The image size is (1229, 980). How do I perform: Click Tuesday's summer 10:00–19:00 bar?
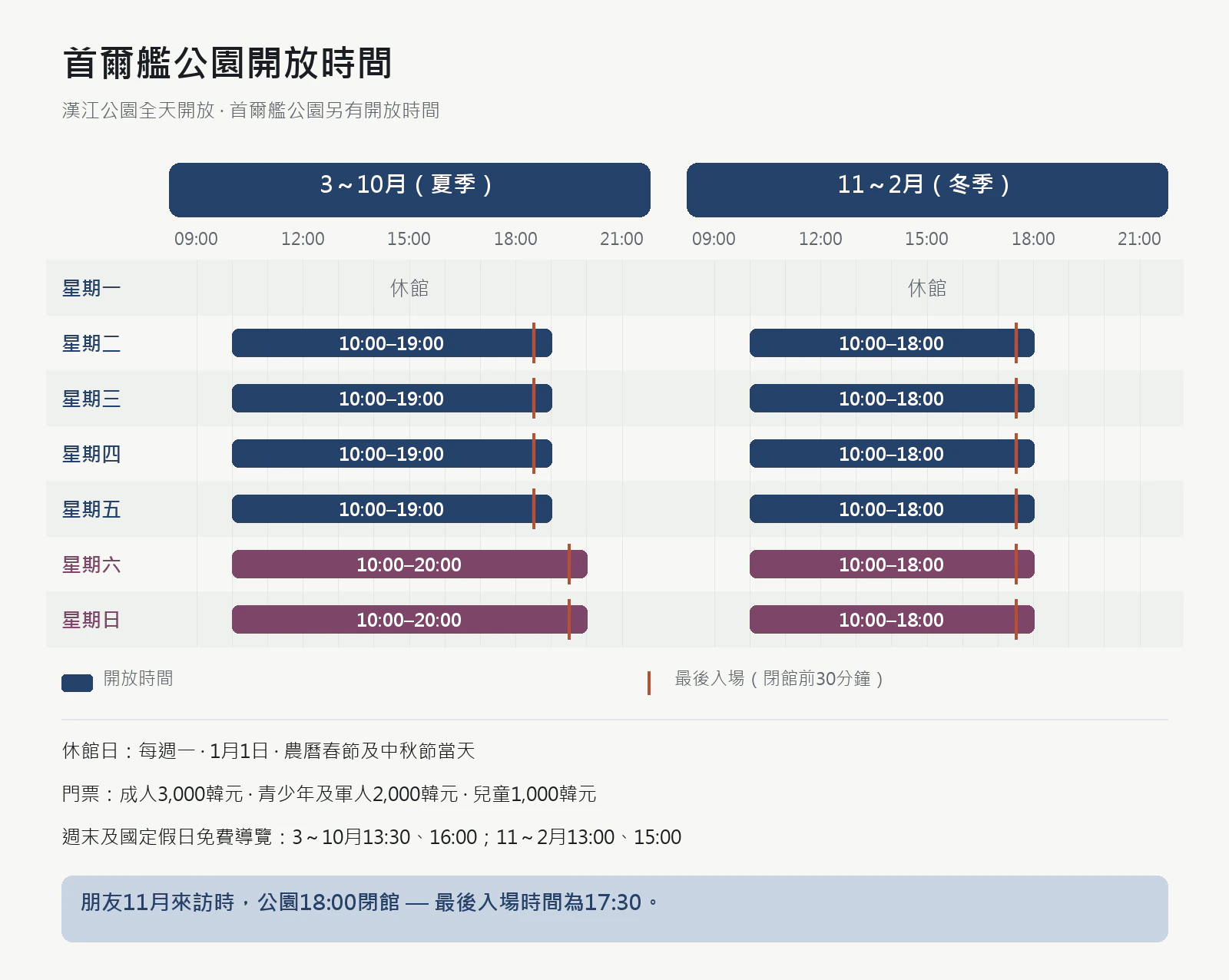tap(392, 343)
